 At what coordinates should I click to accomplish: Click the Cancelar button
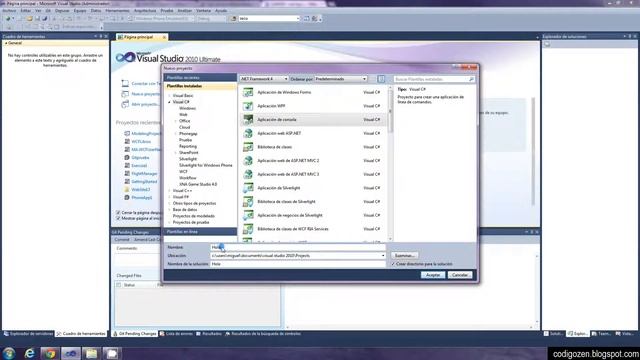coord(460,275)
